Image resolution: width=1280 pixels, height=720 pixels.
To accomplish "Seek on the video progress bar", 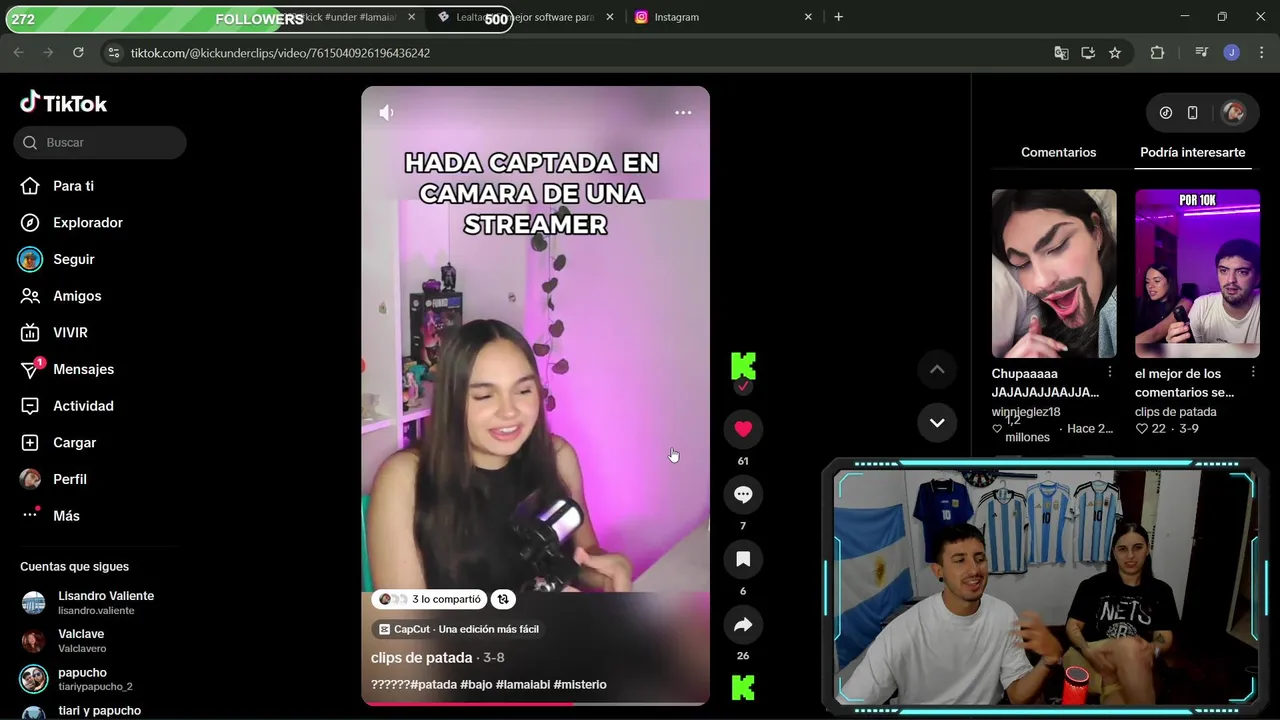I will [x=535, y=703].
